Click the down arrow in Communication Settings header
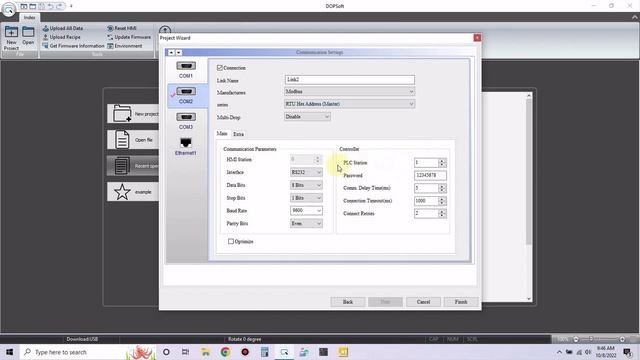 click(178, 52)
